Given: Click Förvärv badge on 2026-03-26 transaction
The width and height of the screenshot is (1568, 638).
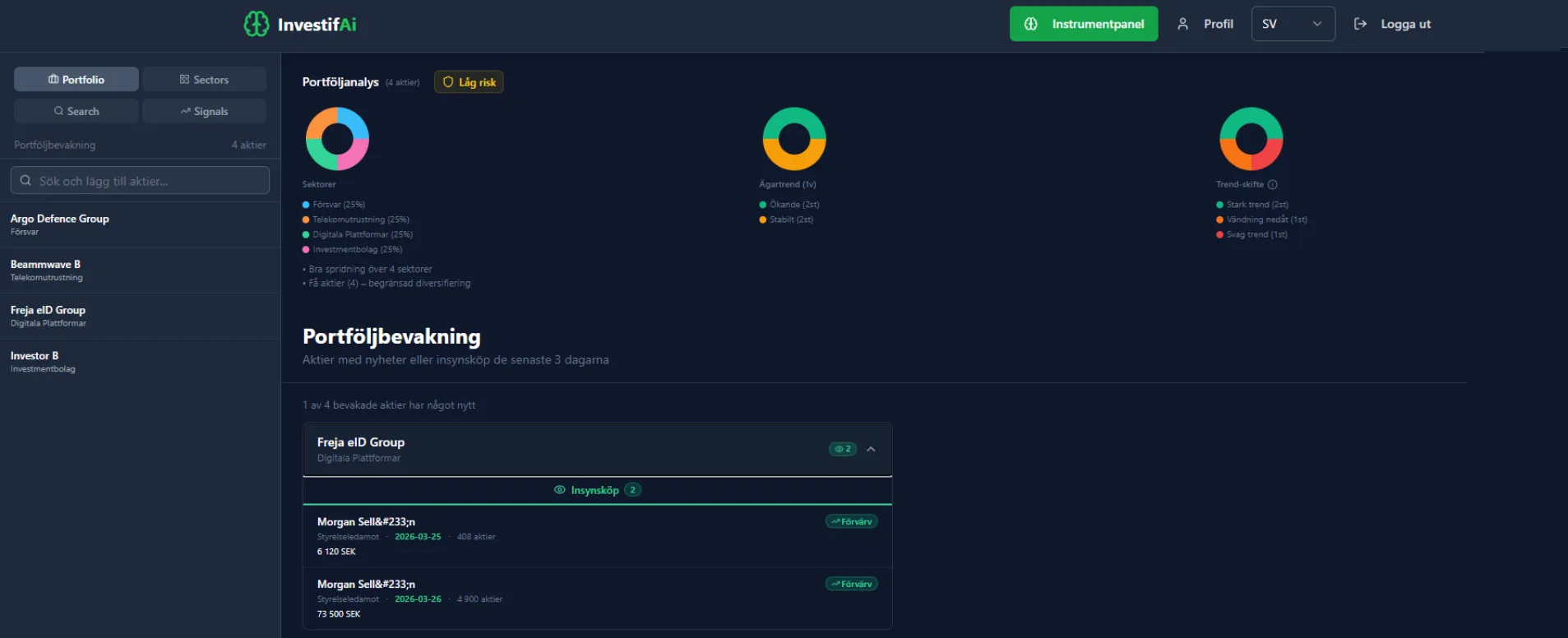Looking at the screenshot, I should [x=852, y=584].
